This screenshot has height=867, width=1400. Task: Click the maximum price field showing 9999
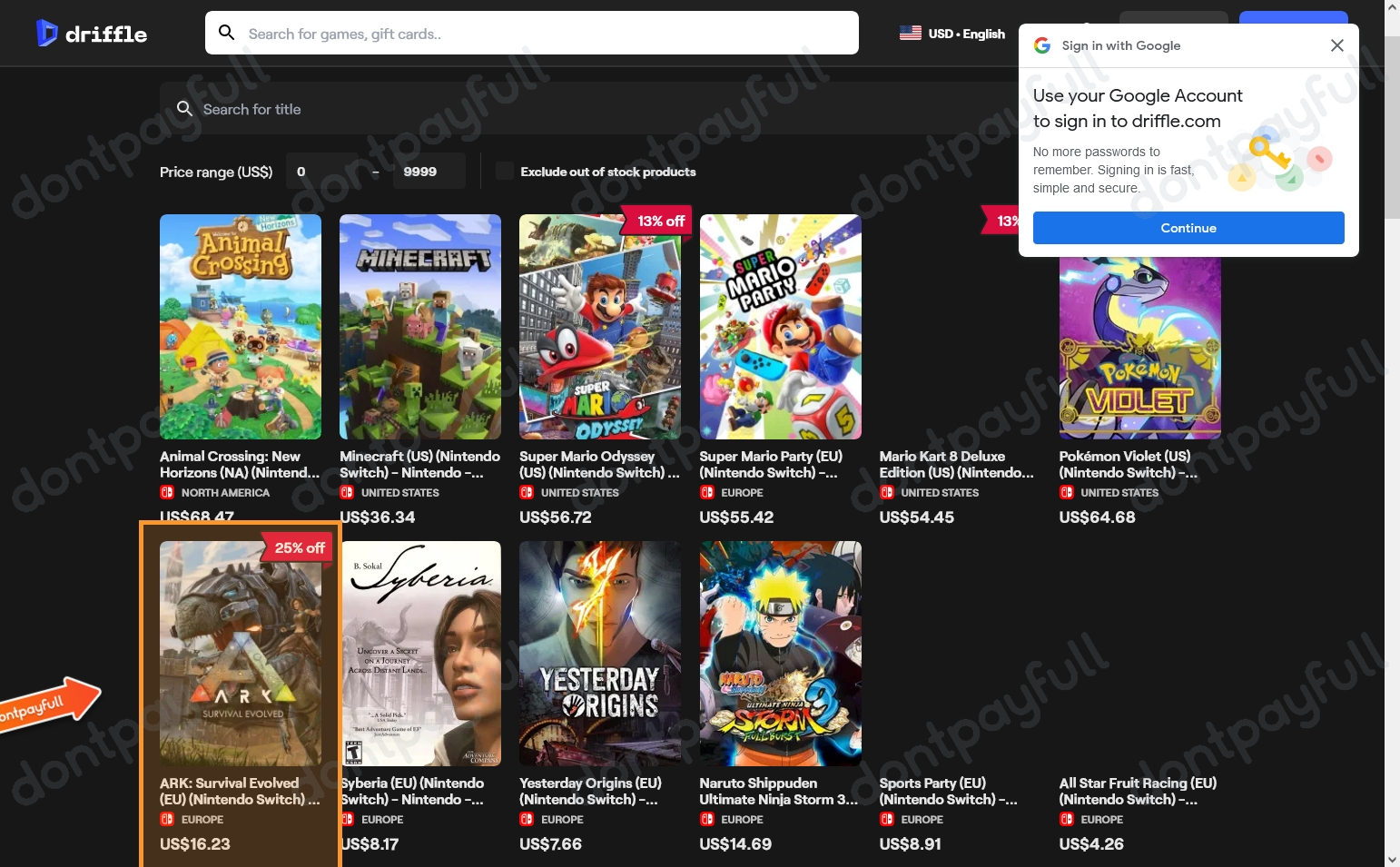(x=429, y=171)
